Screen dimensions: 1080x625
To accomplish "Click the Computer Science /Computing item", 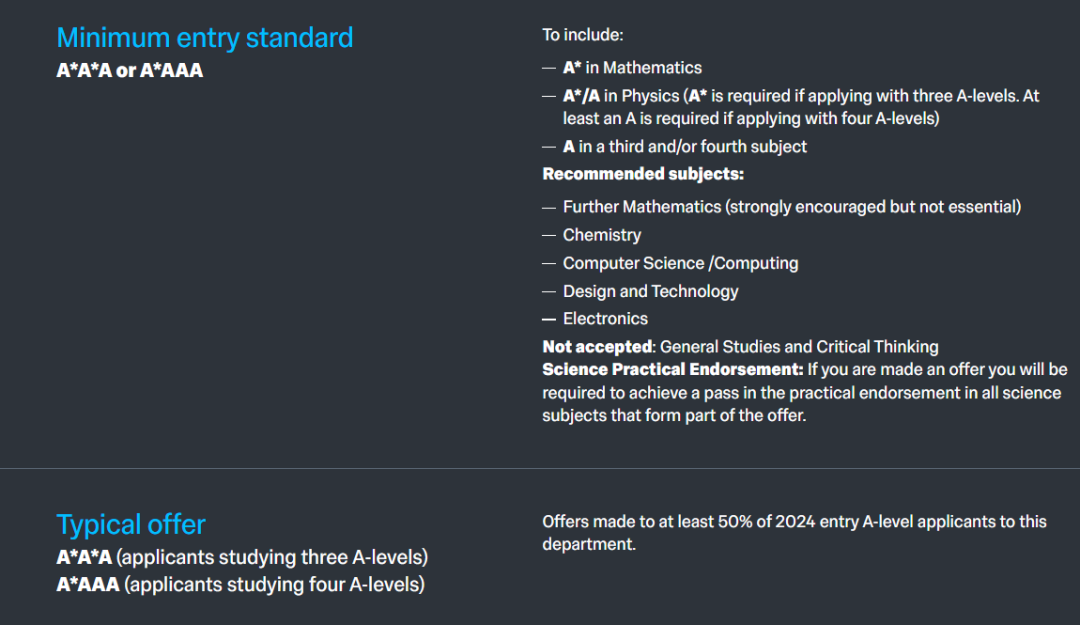I will pos(681,263).
